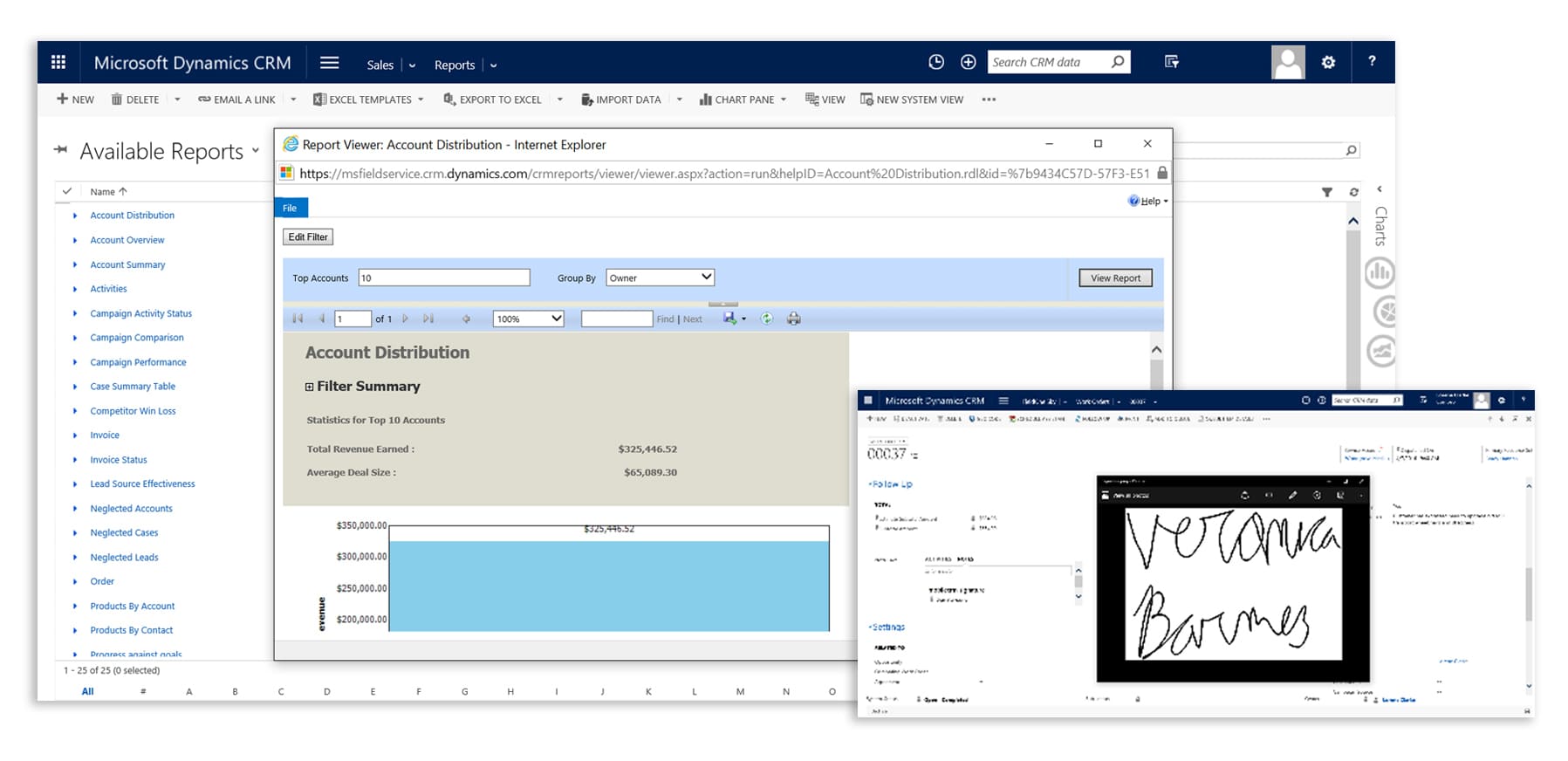Refresh the report using the green icon
The width and height of the screenshot is (1568, 761).
[766, 319]
